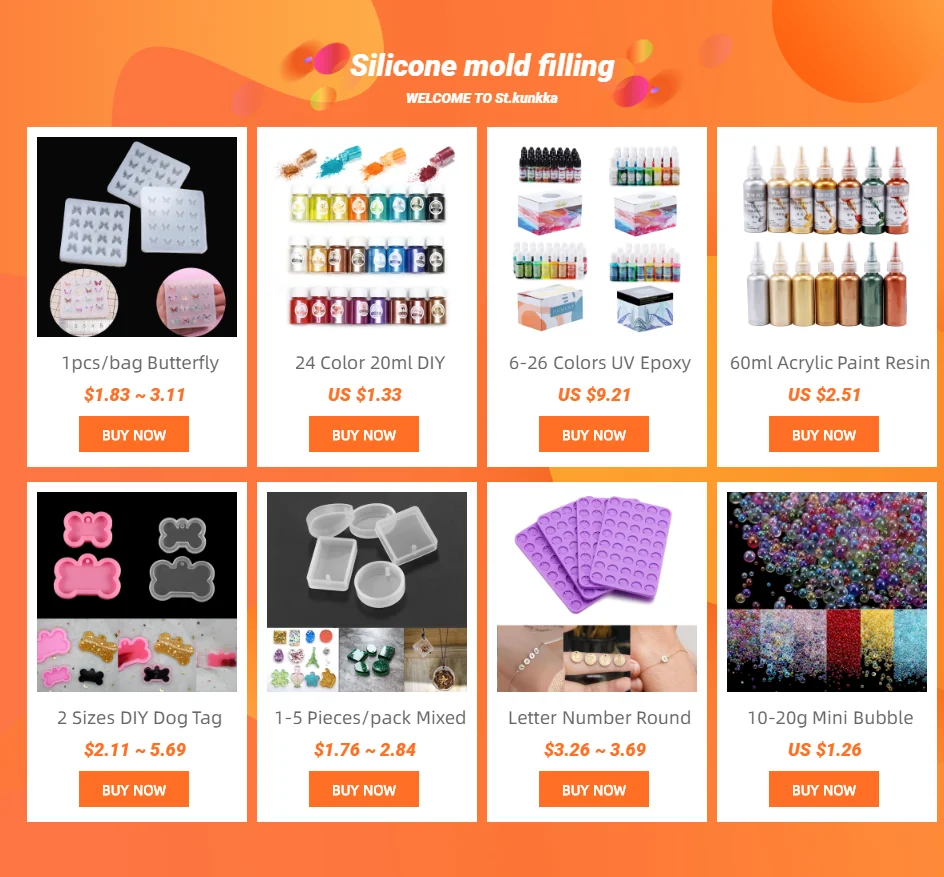Open the 10-20g Mini Bubble title link
Image resolution: width=944 pixels, height=877 pixels.
[830, 718]
